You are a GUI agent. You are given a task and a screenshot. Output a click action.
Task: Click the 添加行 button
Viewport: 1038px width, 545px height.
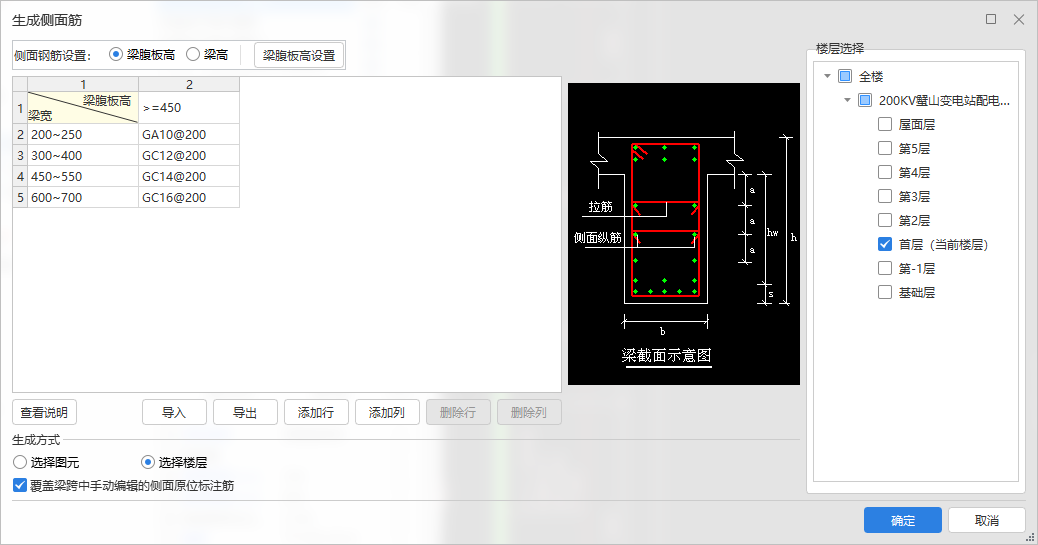coord(316,413)
